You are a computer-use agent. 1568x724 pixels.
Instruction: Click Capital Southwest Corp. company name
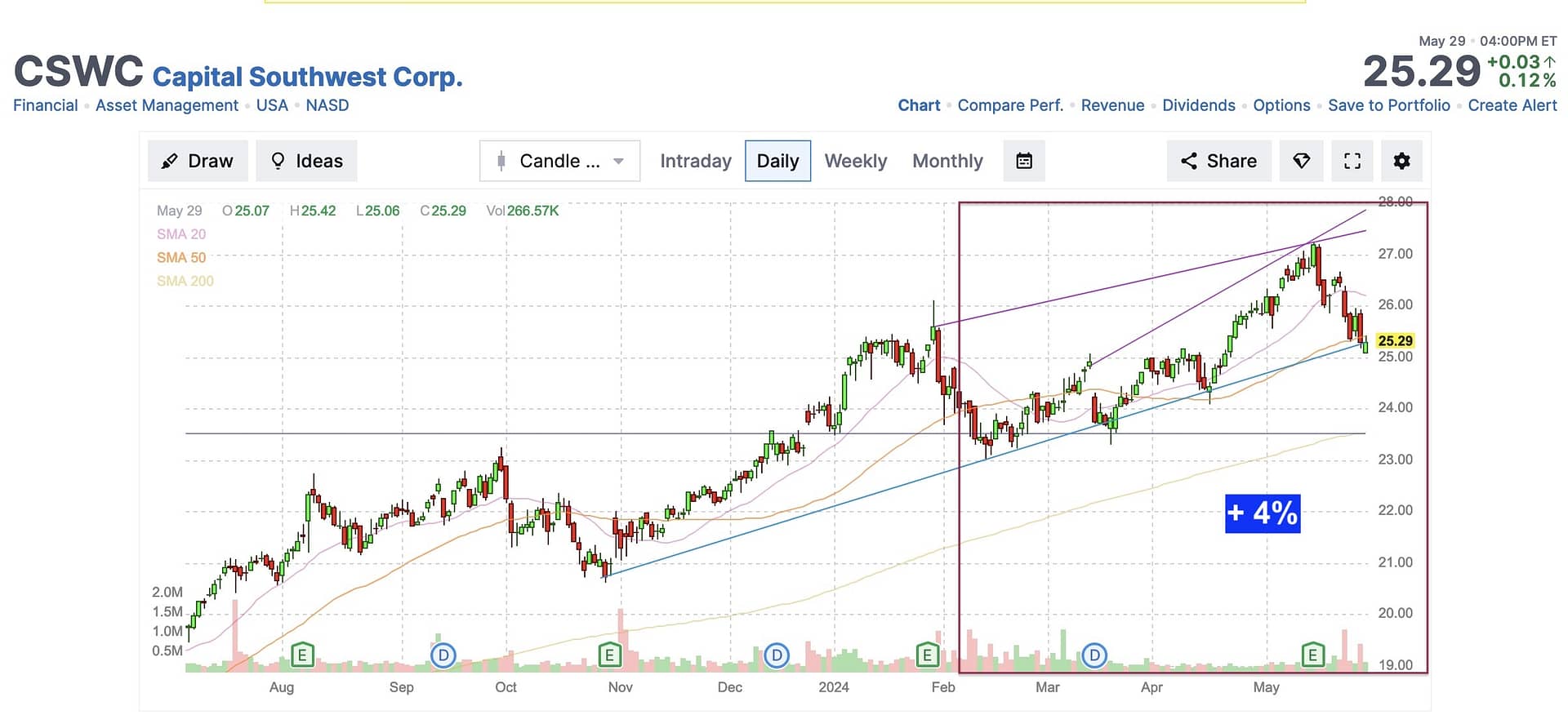307,77
